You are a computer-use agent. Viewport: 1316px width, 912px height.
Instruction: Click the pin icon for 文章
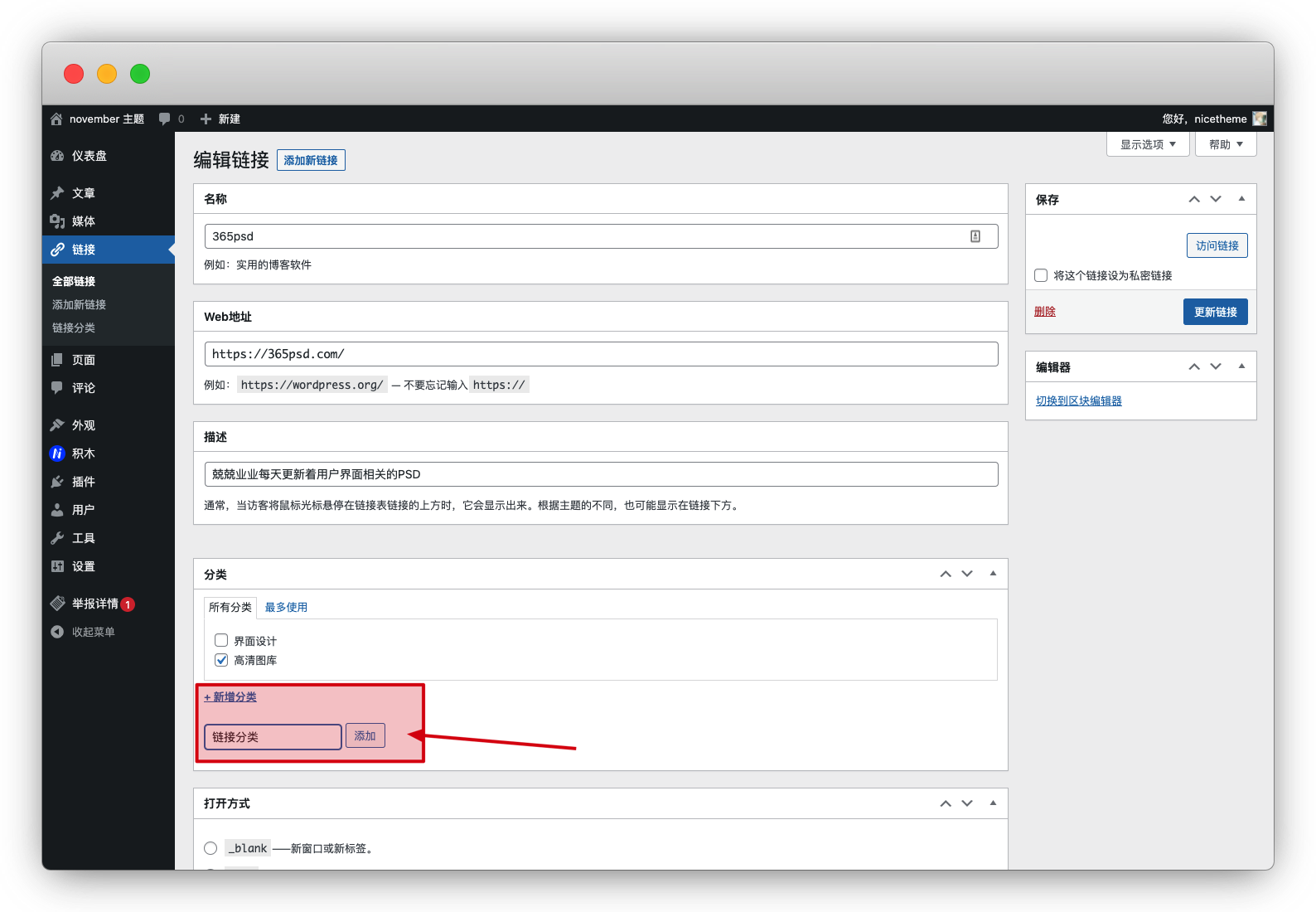click(57, 193)
